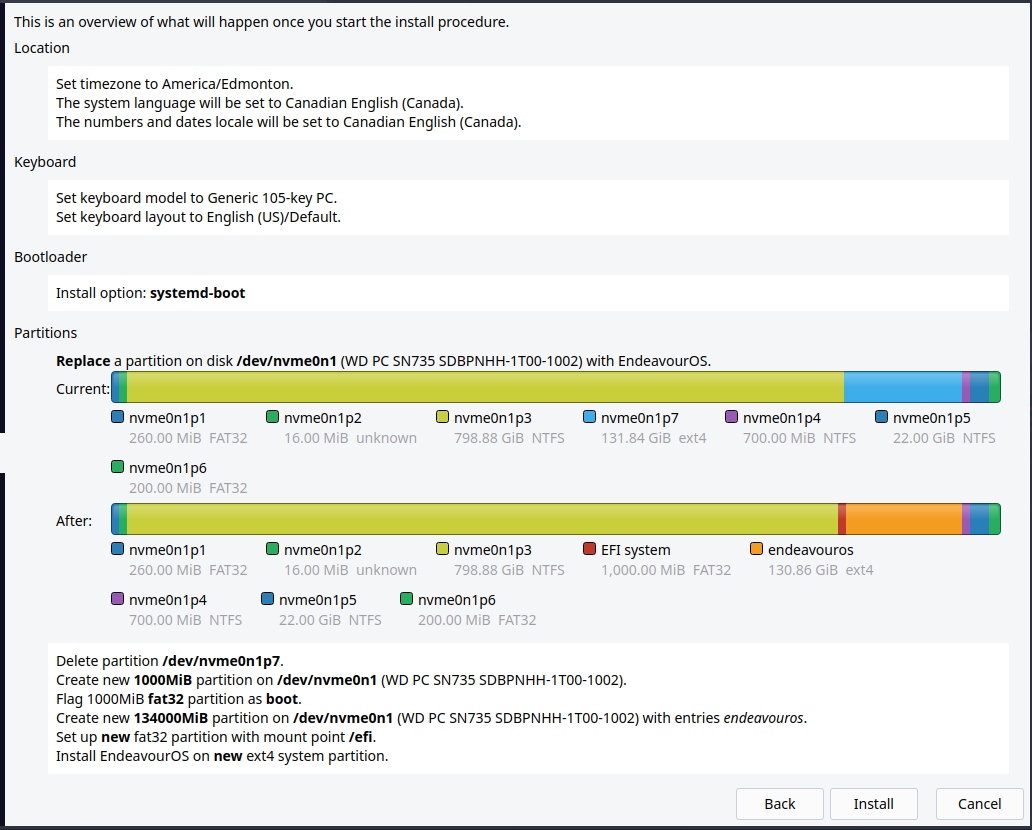
Task: Click the red EFI system legend swatch
Action: [x=590, y=548]
